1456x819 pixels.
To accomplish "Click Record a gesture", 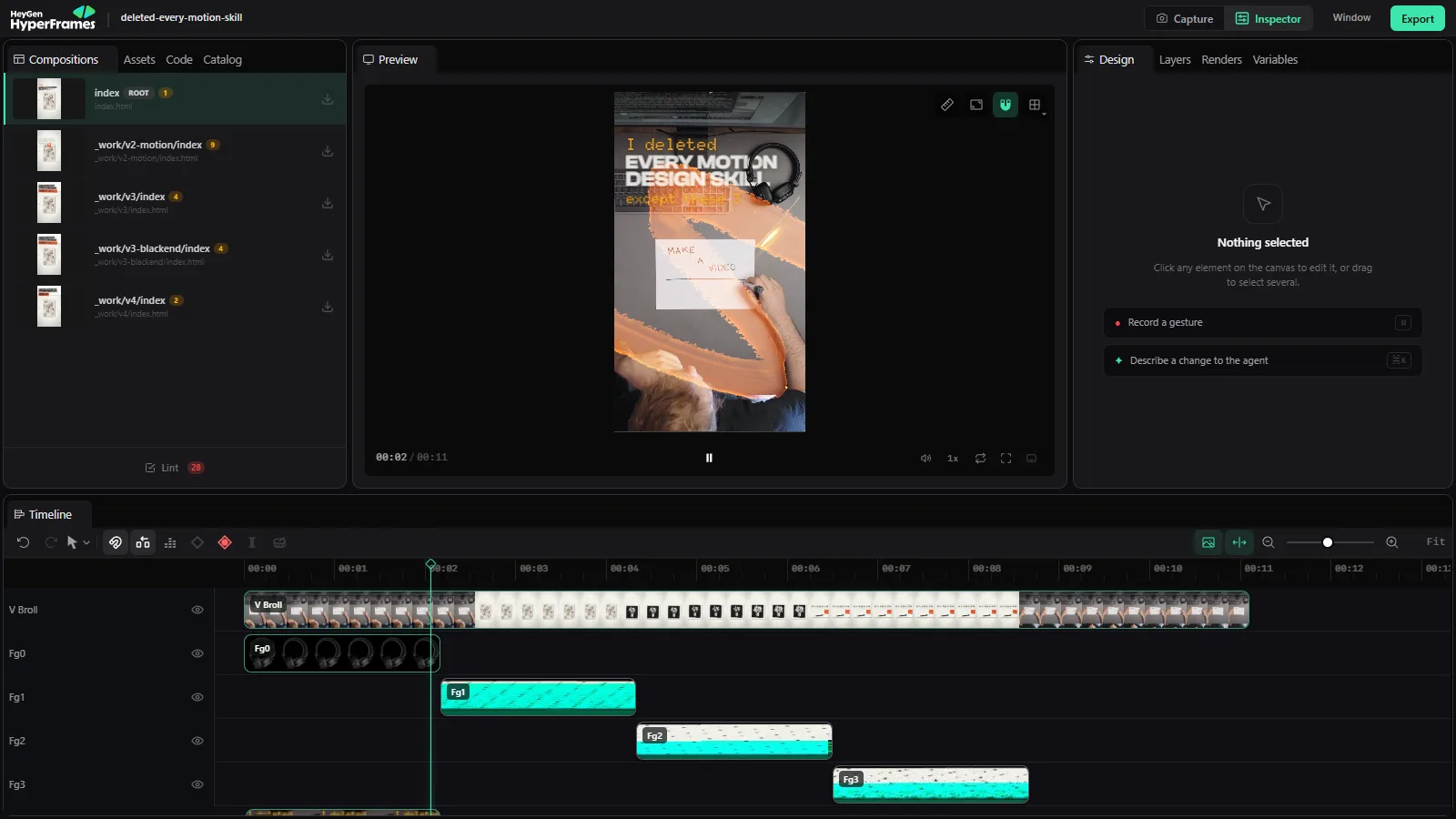I will pyautogui.click(x=1262, y=323).
